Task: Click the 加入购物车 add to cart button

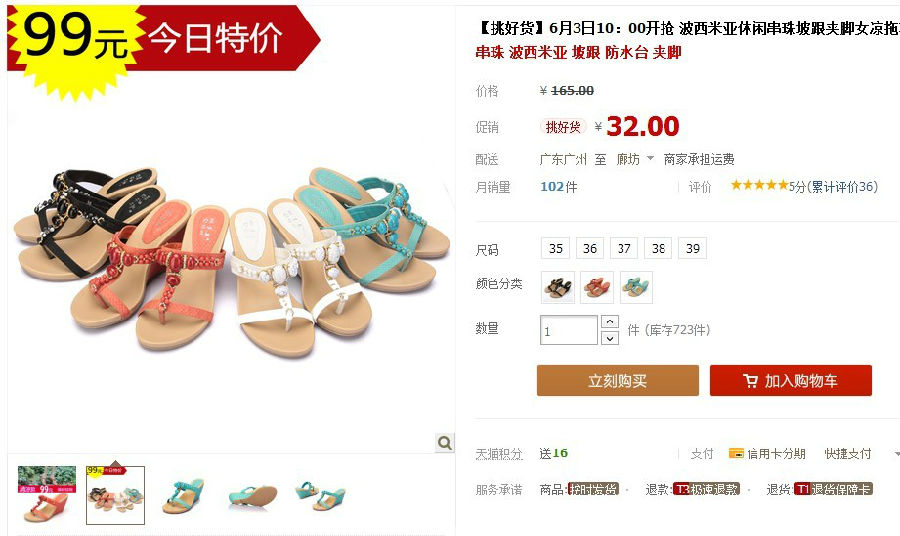Action: 791,380
